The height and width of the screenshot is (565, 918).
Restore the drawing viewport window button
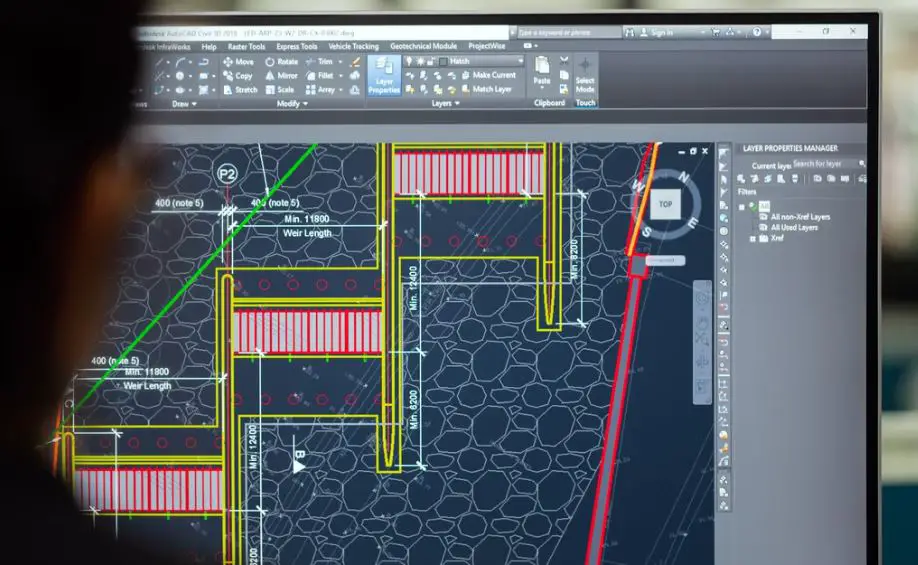[693, 151]
